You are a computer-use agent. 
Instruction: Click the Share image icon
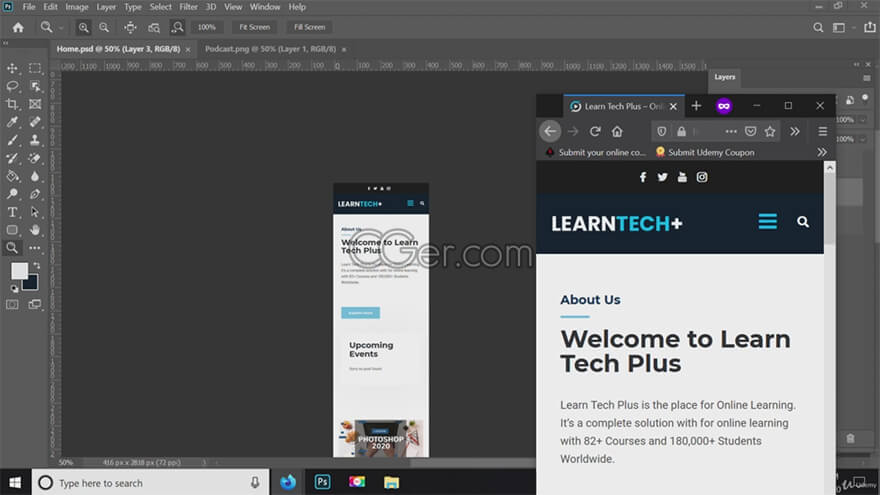click(869, 27)
